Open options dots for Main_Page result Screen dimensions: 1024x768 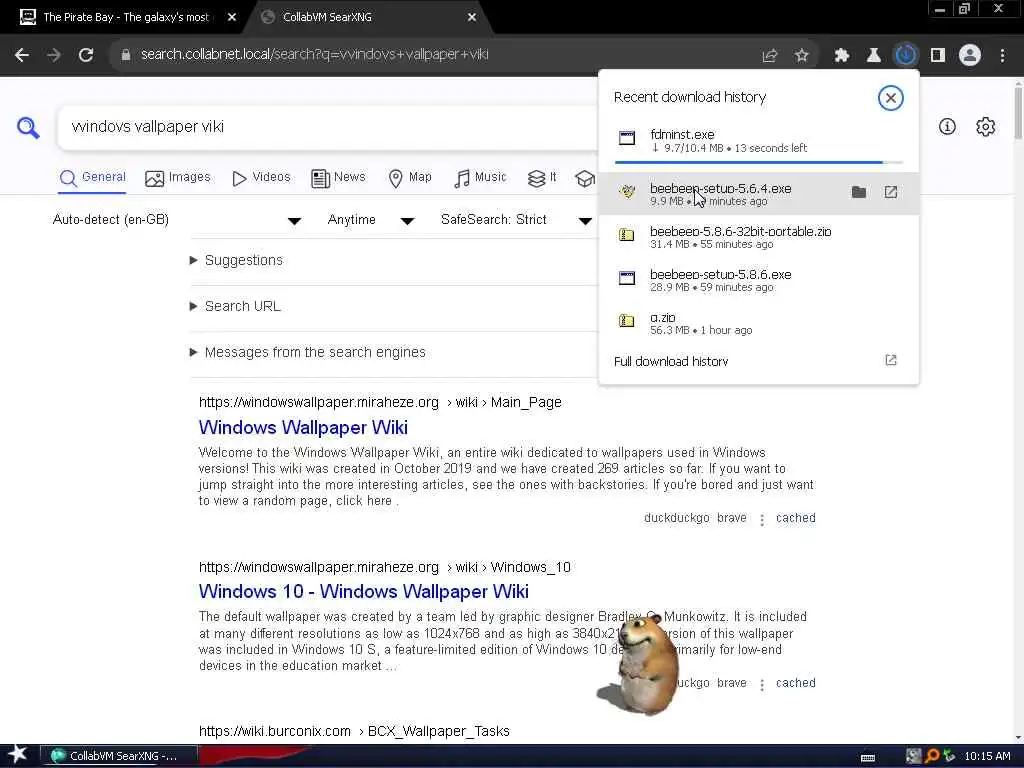tap(761, 520)
